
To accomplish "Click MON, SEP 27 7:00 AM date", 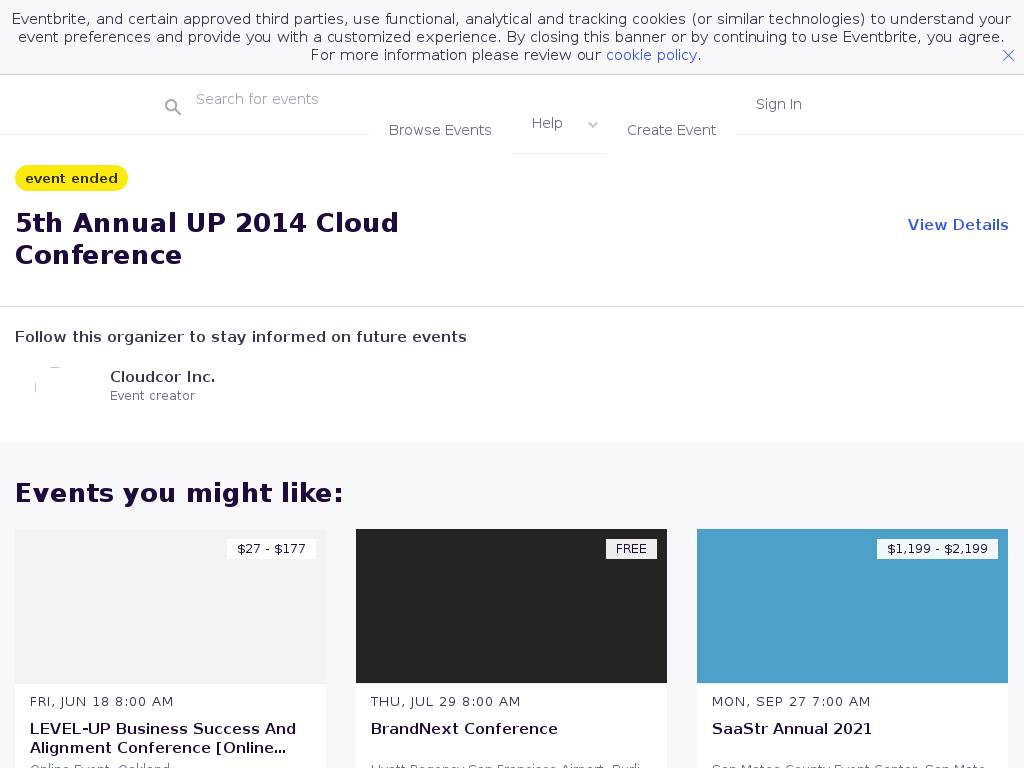I will click(791, 701).
